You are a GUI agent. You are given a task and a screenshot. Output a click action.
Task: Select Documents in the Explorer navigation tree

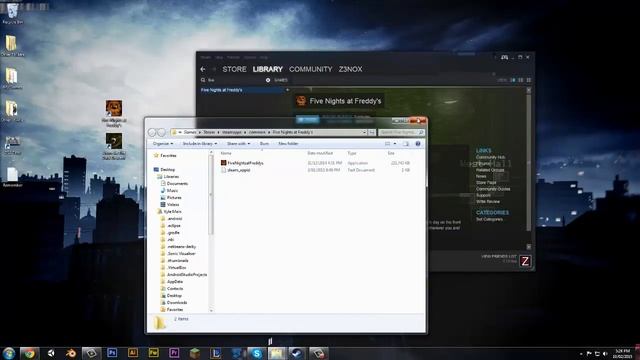coord(174,184)
